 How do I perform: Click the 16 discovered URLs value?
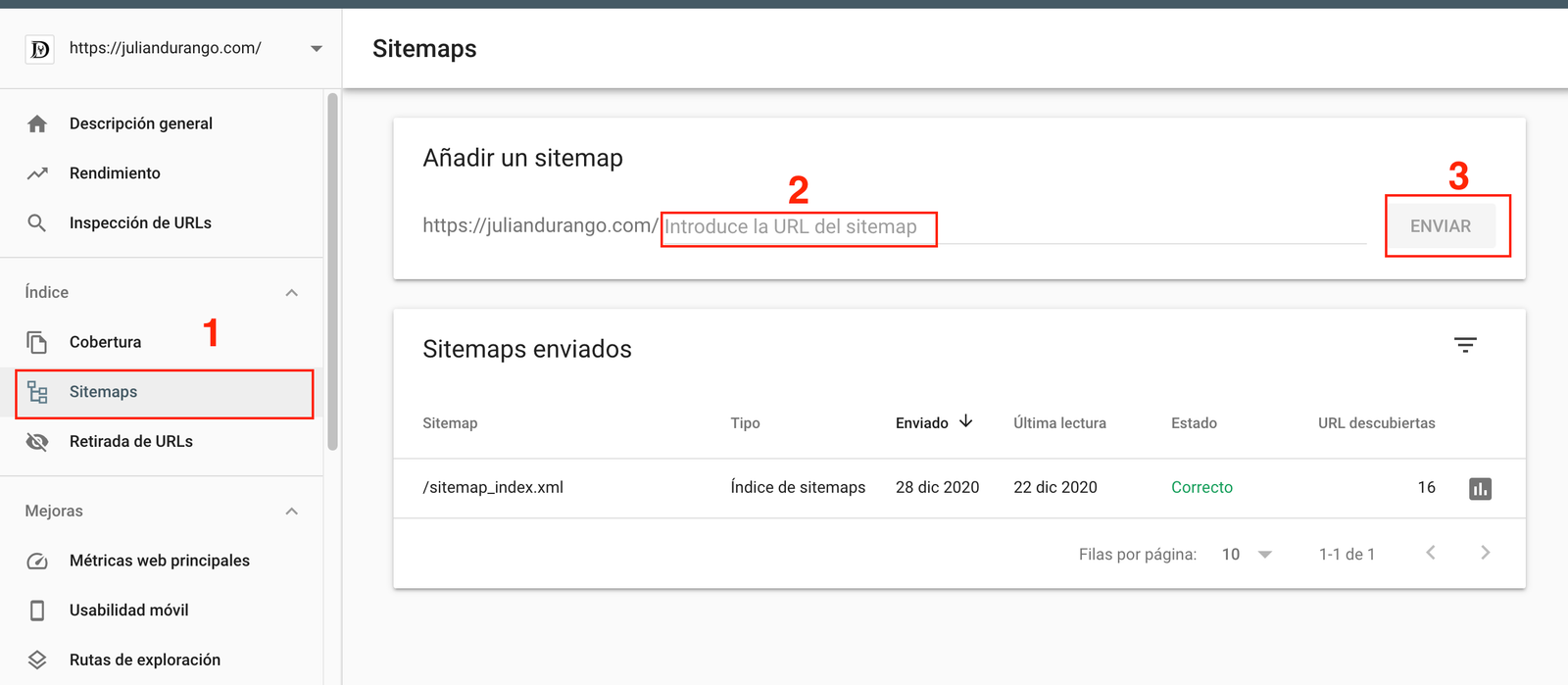[1427, 488]
